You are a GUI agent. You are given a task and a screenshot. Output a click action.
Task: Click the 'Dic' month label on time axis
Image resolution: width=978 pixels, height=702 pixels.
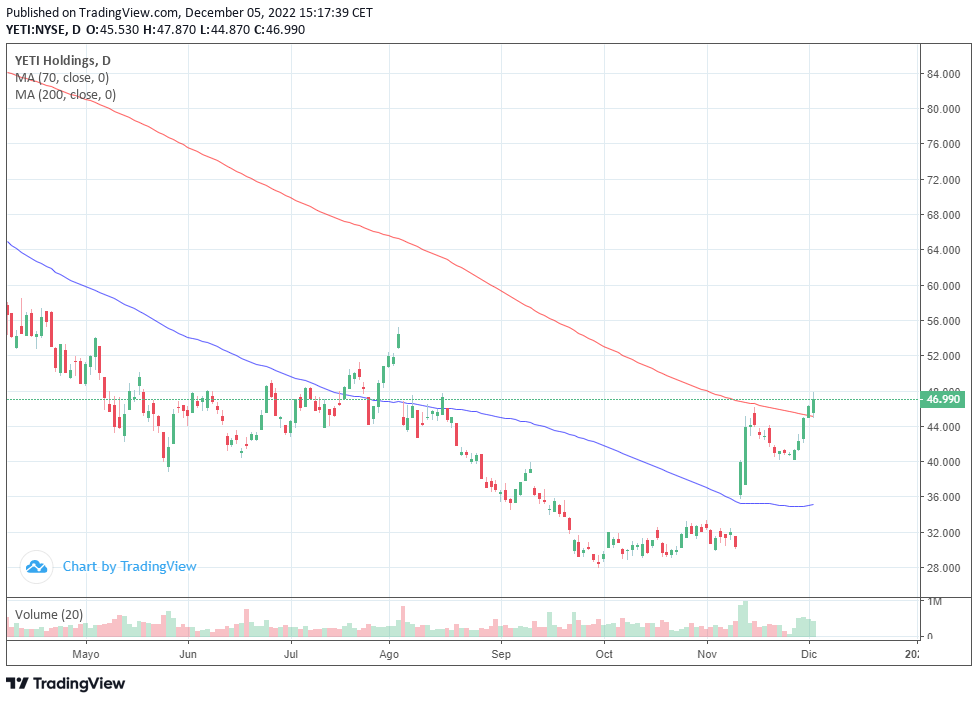[809, 654]
